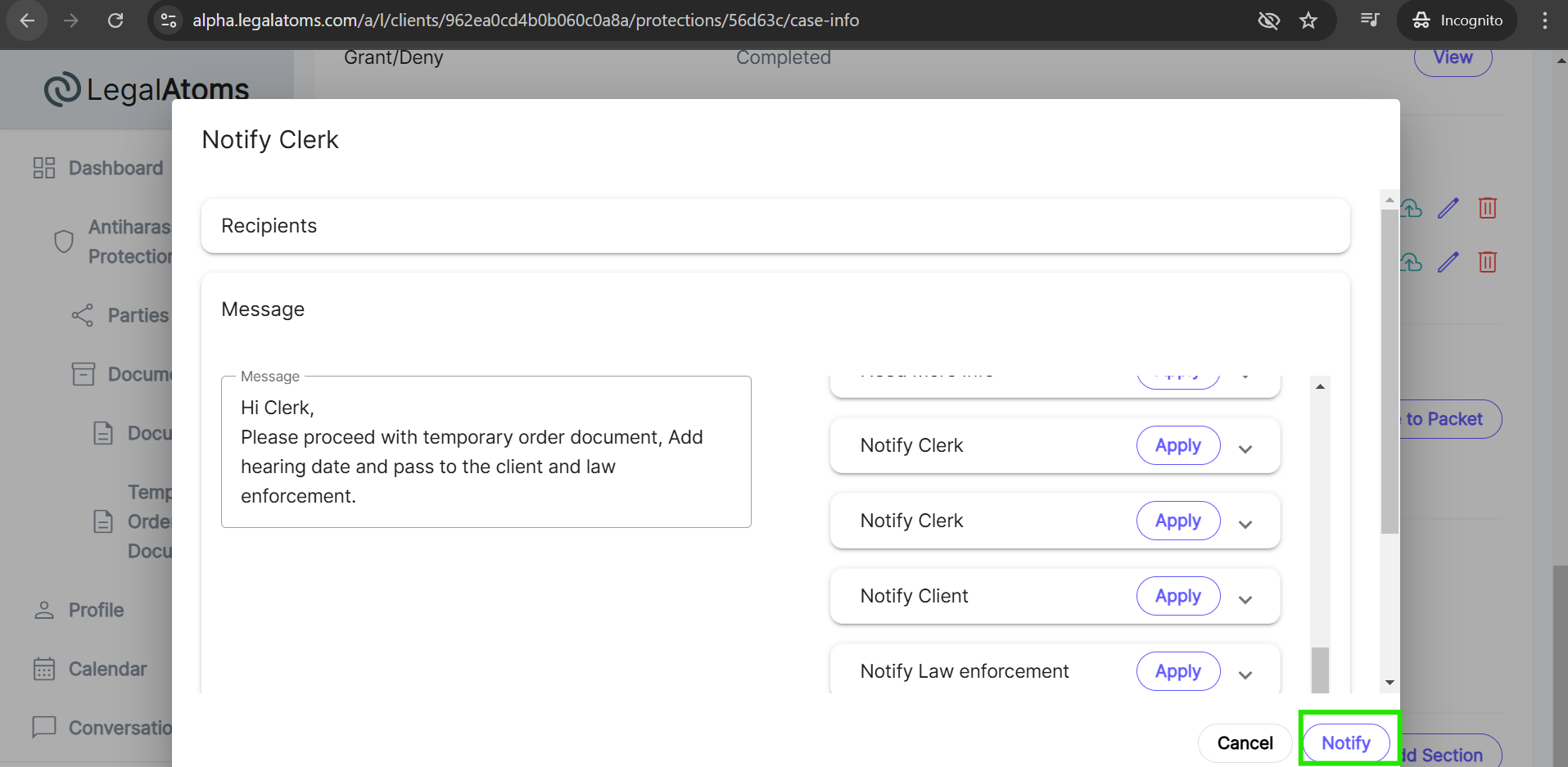The height and width of the screenshot is (767, 1568).
Task: Expand the Recipients section
Action: (775, 226)
